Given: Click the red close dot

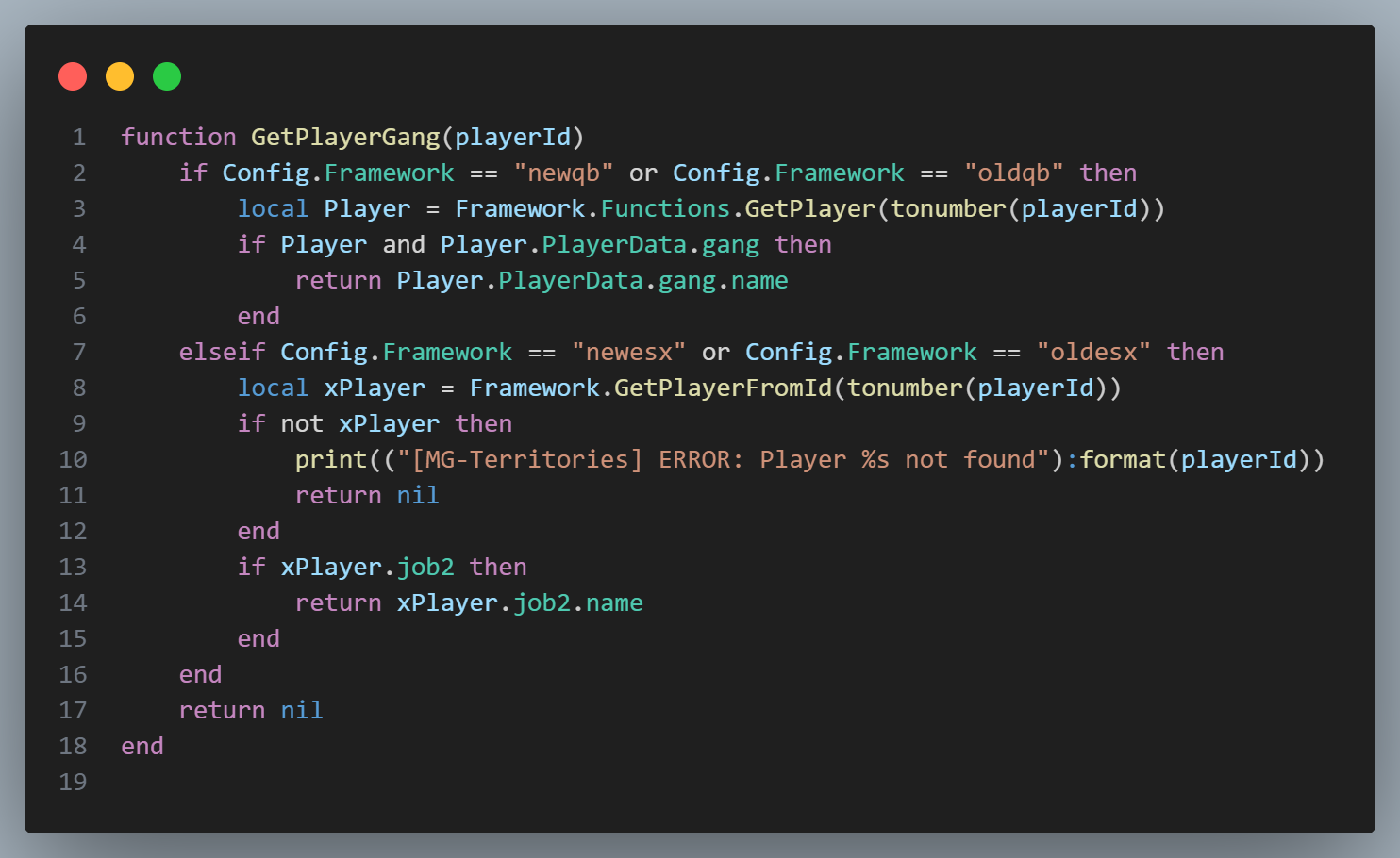Looking at the screenshot, I should point(73,76).
